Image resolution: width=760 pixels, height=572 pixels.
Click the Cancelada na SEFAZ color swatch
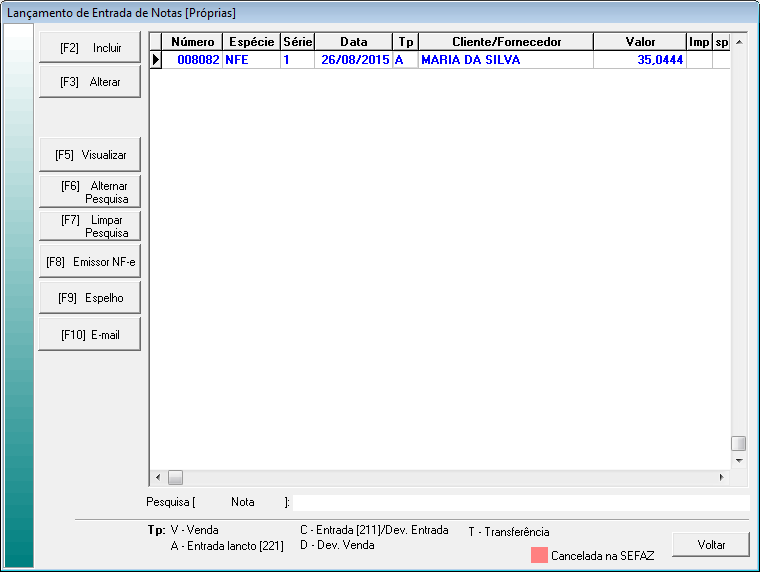539,554
